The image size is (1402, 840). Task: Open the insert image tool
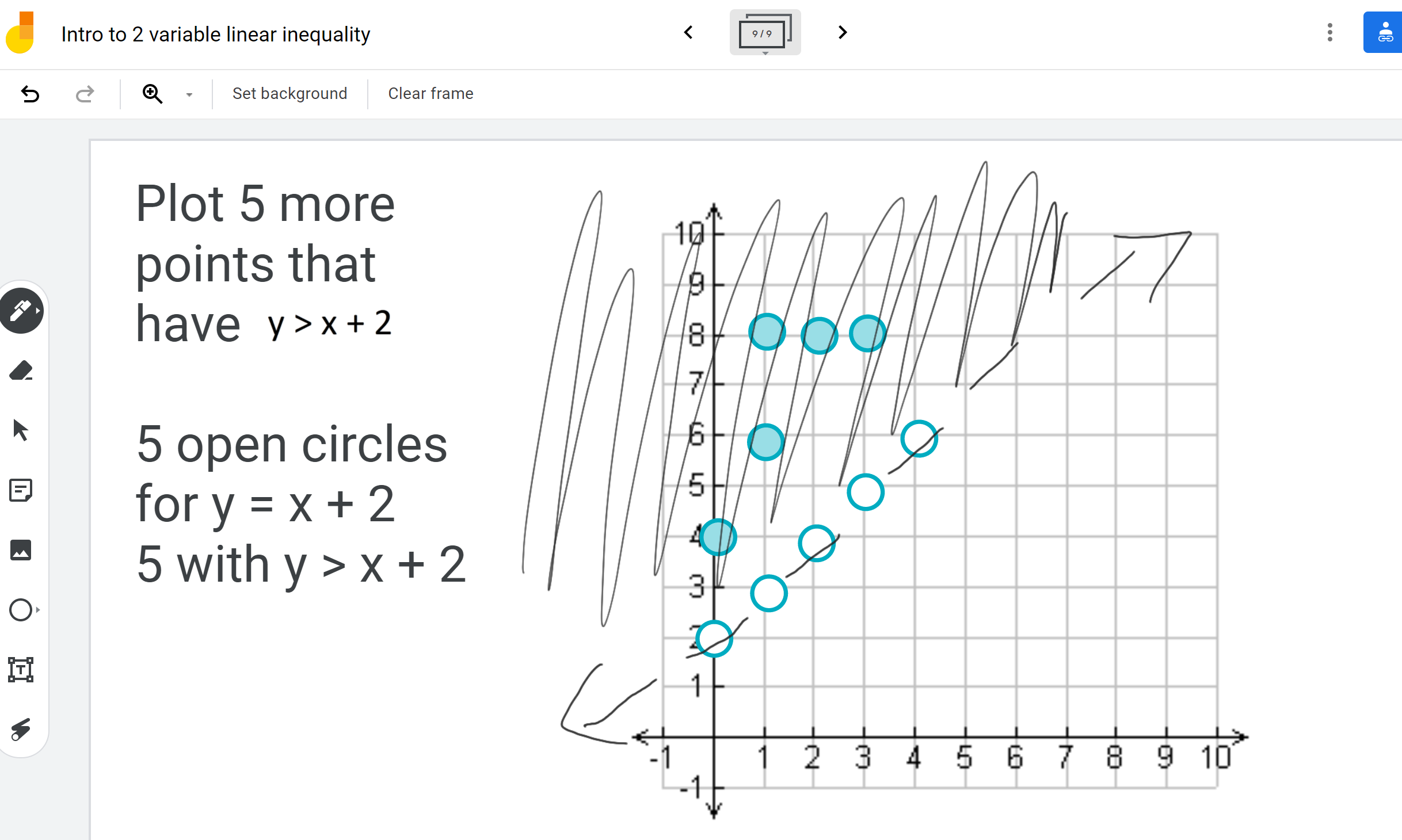pos(21,551)
